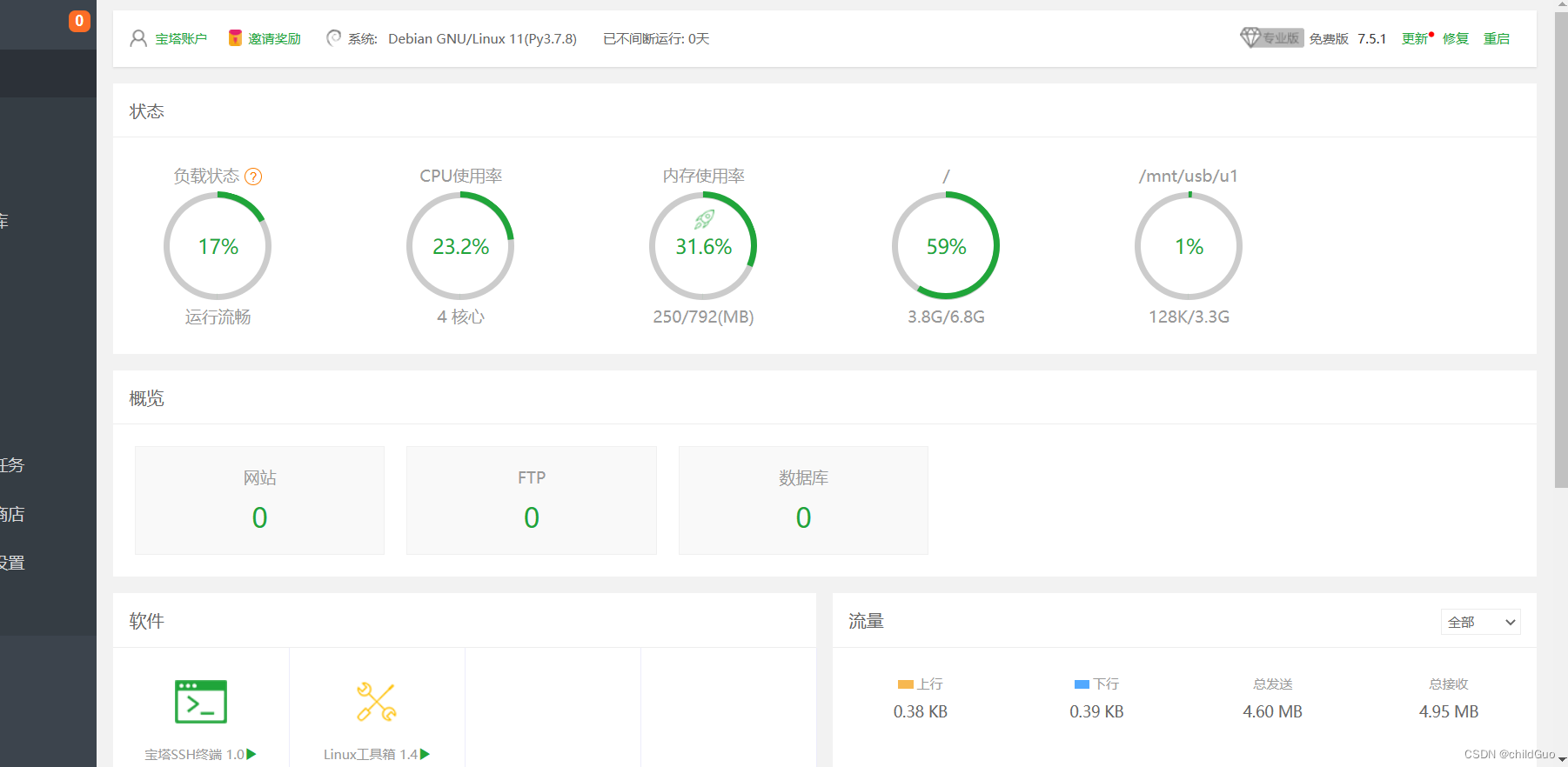Click the play arrow next to 宝塔SSH终端 1.0
This screenshot has width=1568, height=767.
point(251,754)
